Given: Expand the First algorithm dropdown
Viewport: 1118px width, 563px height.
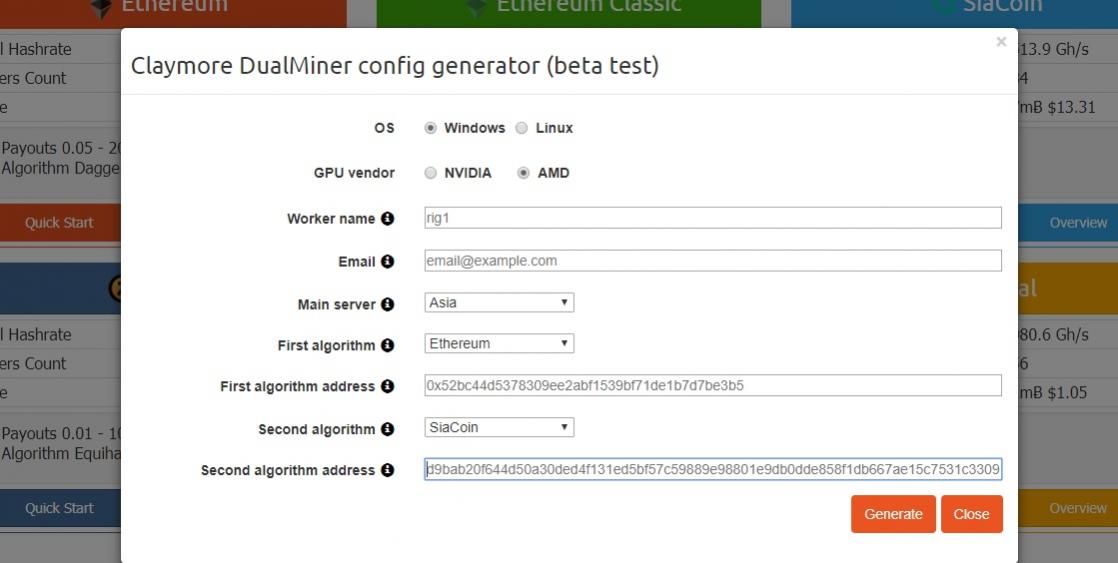Looking at the screenshot, I should 499,344.
